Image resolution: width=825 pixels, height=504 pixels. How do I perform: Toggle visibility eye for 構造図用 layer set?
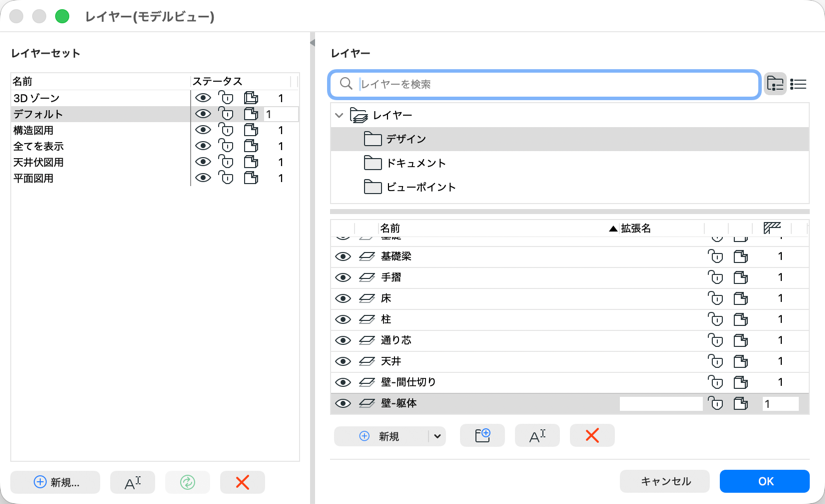click(x=203, y=130)
